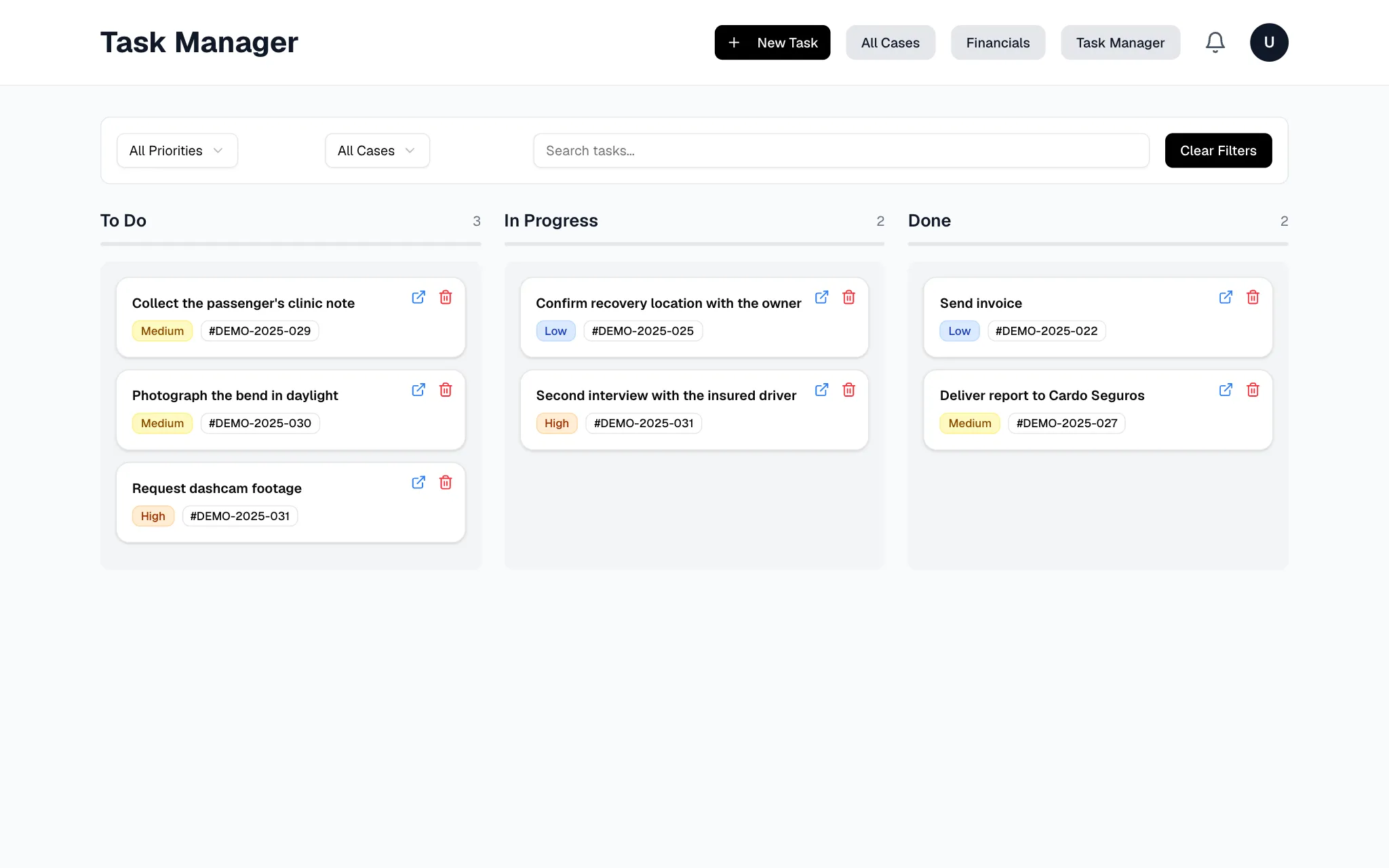The height and width of the screenshot is (868, 1389).
Task: Open 'Second interview with the insured driver' link icon
Action: [821, 390]
